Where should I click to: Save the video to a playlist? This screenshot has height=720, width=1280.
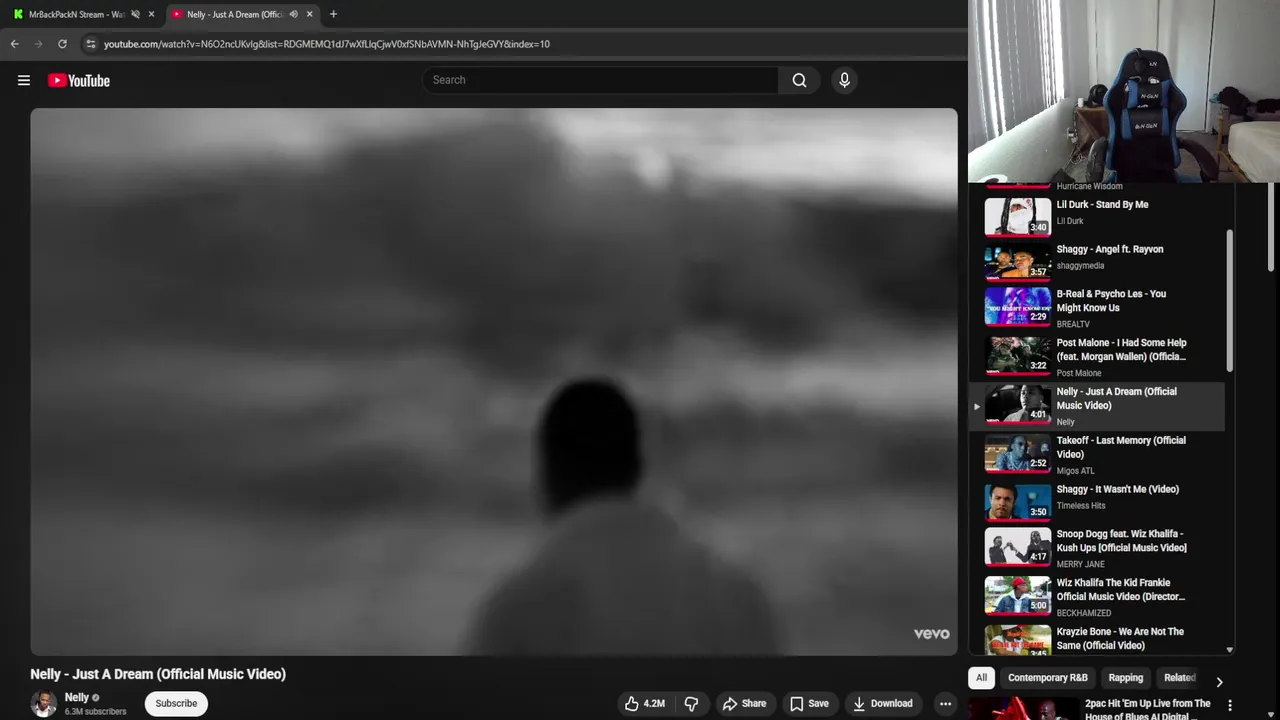click(809, 704)
